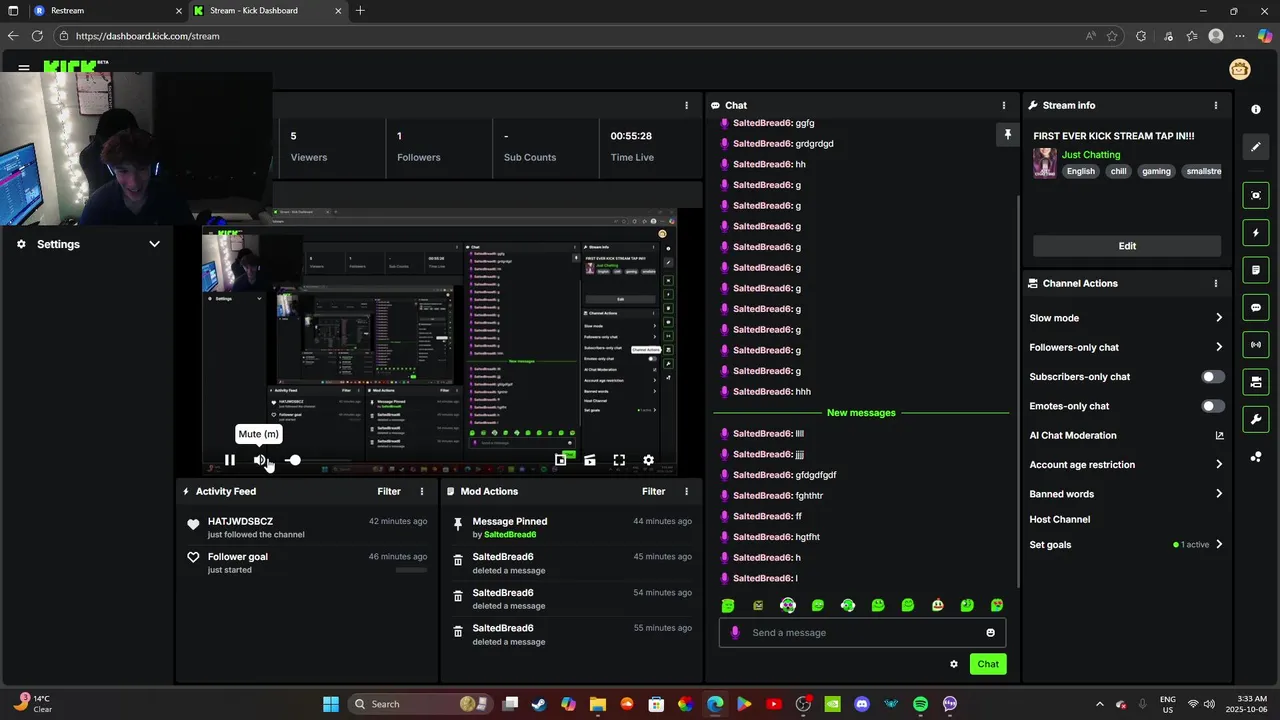Viewport: 1280px width, 720px height.
Task: Click the gaming tag chip
Action: coord(1156,171)
